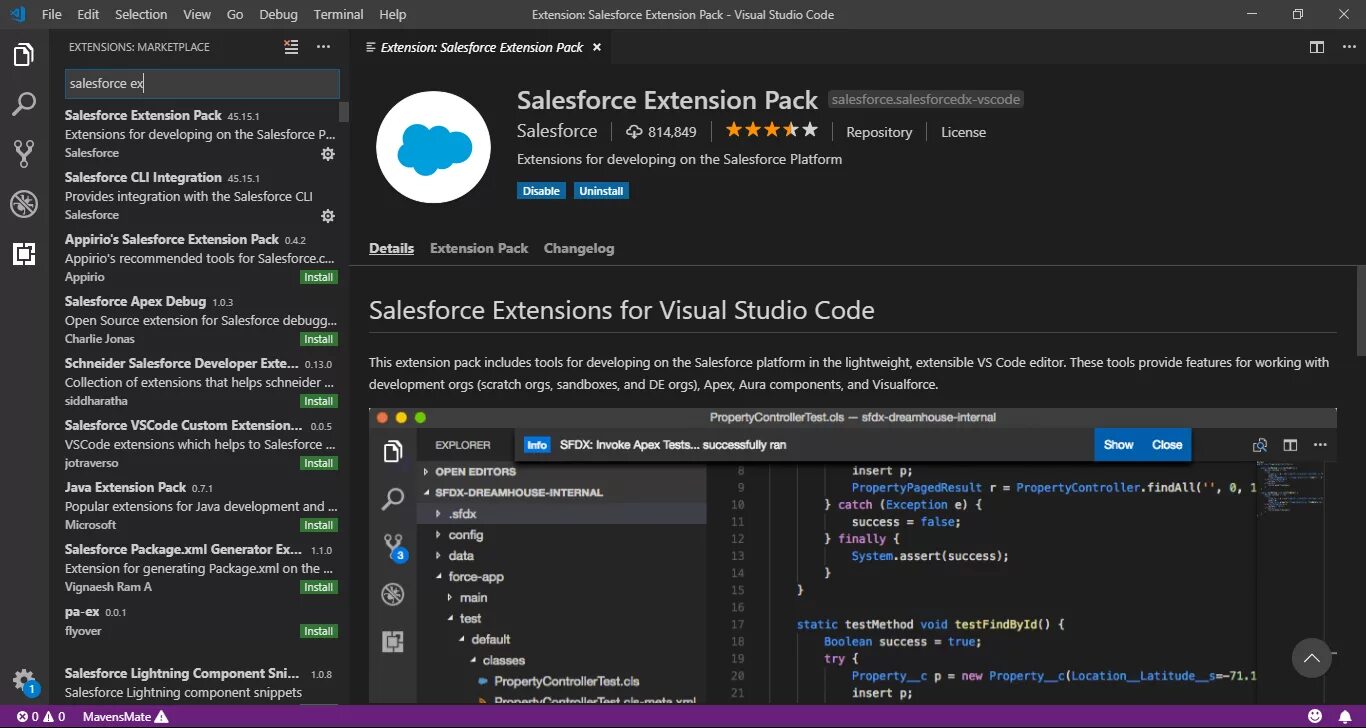Click the Salesforce cloud logo
This screenshot has height=728, width=1366.
click(433, 146)
